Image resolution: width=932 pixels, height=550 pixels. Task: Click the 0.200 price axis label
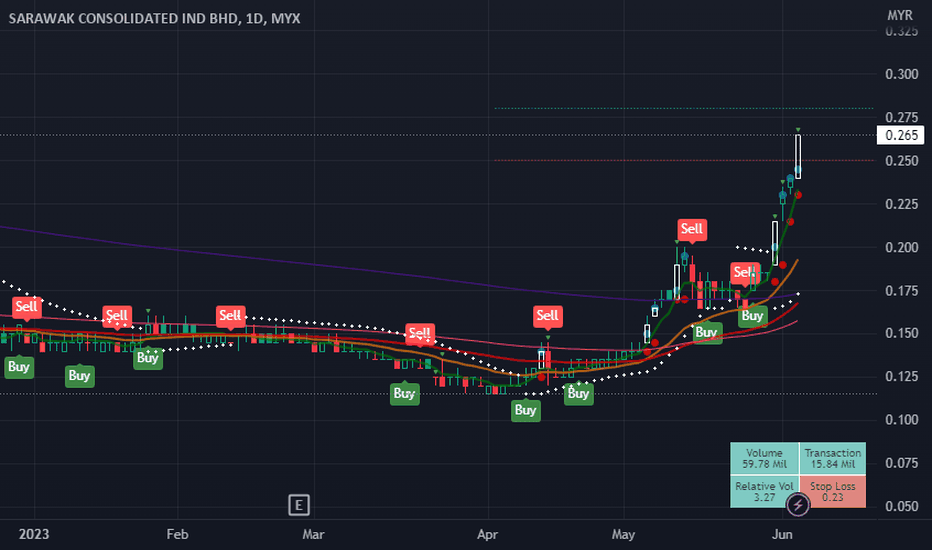pos(901,247)
